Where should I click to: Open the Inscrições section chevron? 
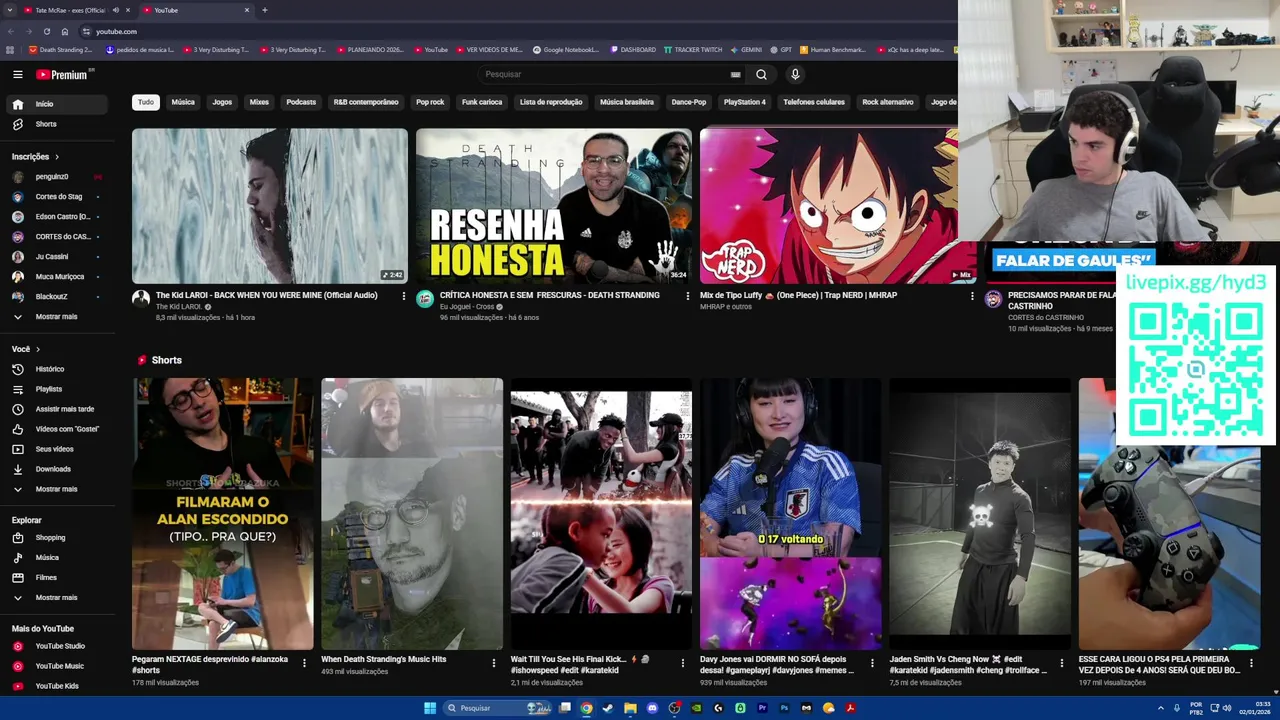pos(57,157)
